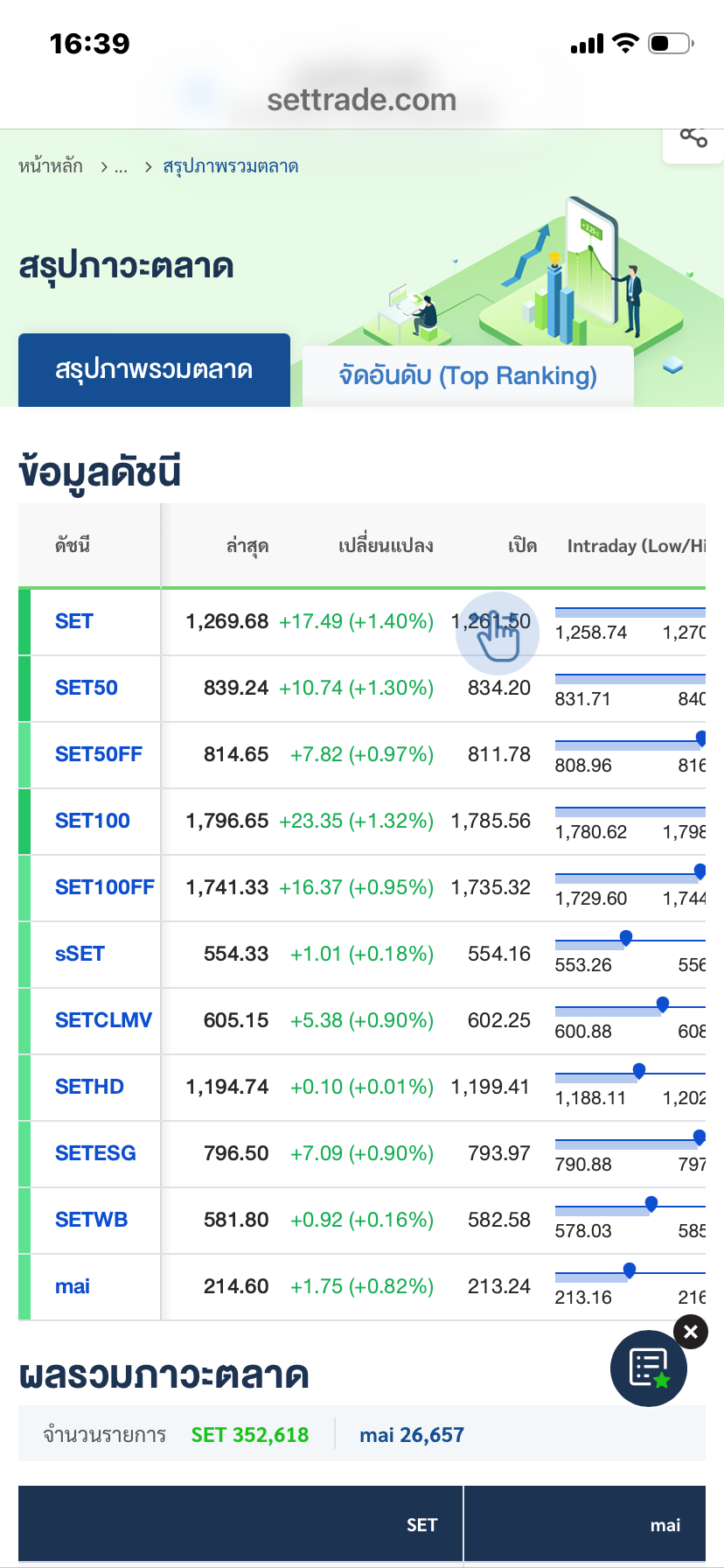Open the SET50 index link
This screenshot has height=1568, width=724.
tap(86, 688)
